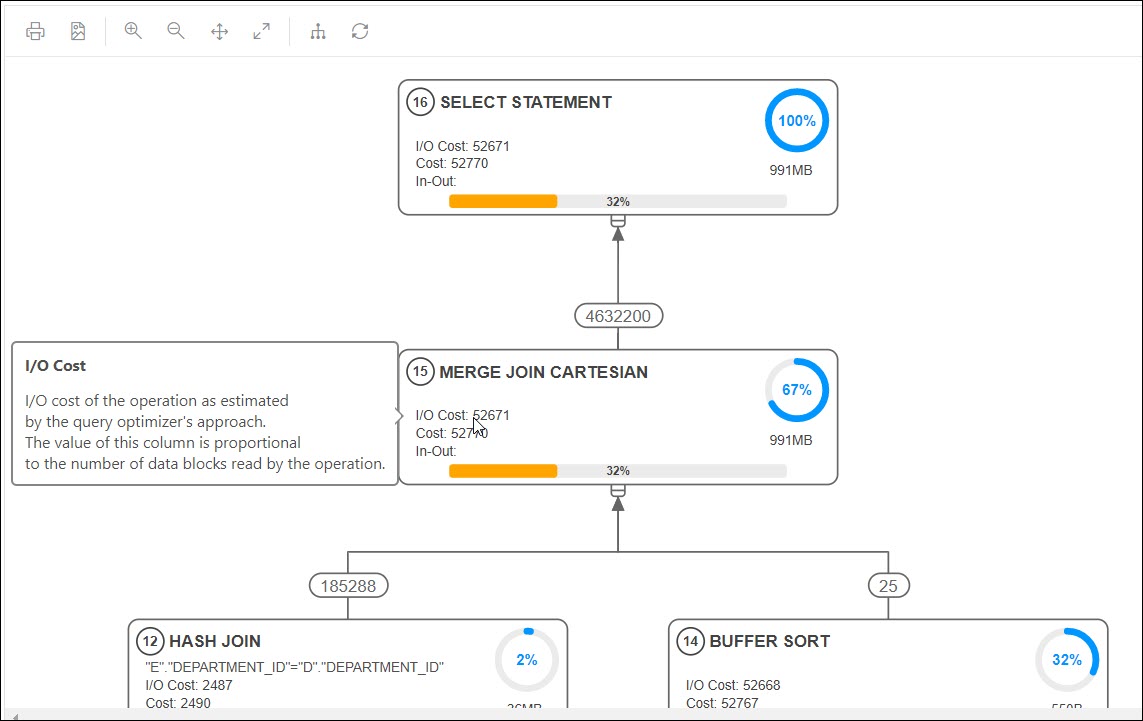Click the Zoom Out magnifier icon
Screen dimensions: 1143x721
click(x=175, y=31)
